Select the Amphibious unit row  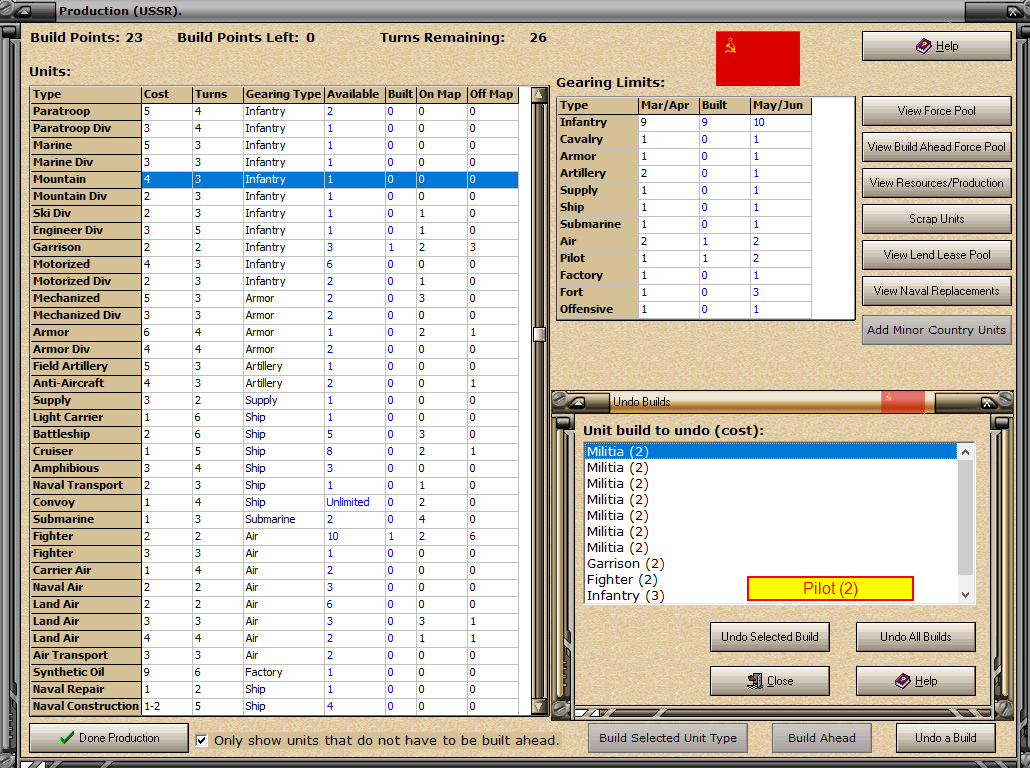(275, 468)
